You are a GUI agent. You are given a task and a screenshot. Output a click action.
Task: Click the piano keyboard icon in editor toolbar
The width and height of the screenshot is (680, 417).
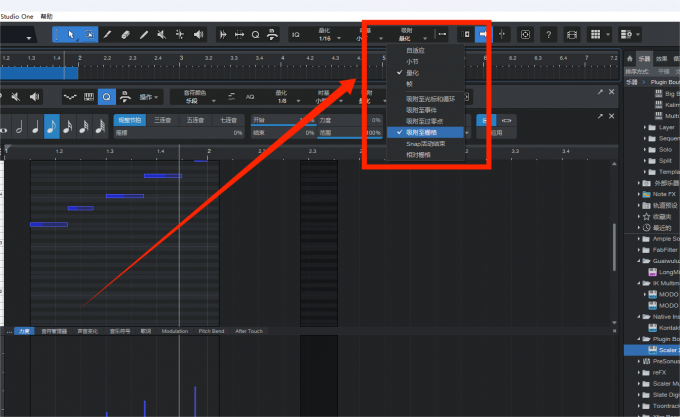point(88,97)
